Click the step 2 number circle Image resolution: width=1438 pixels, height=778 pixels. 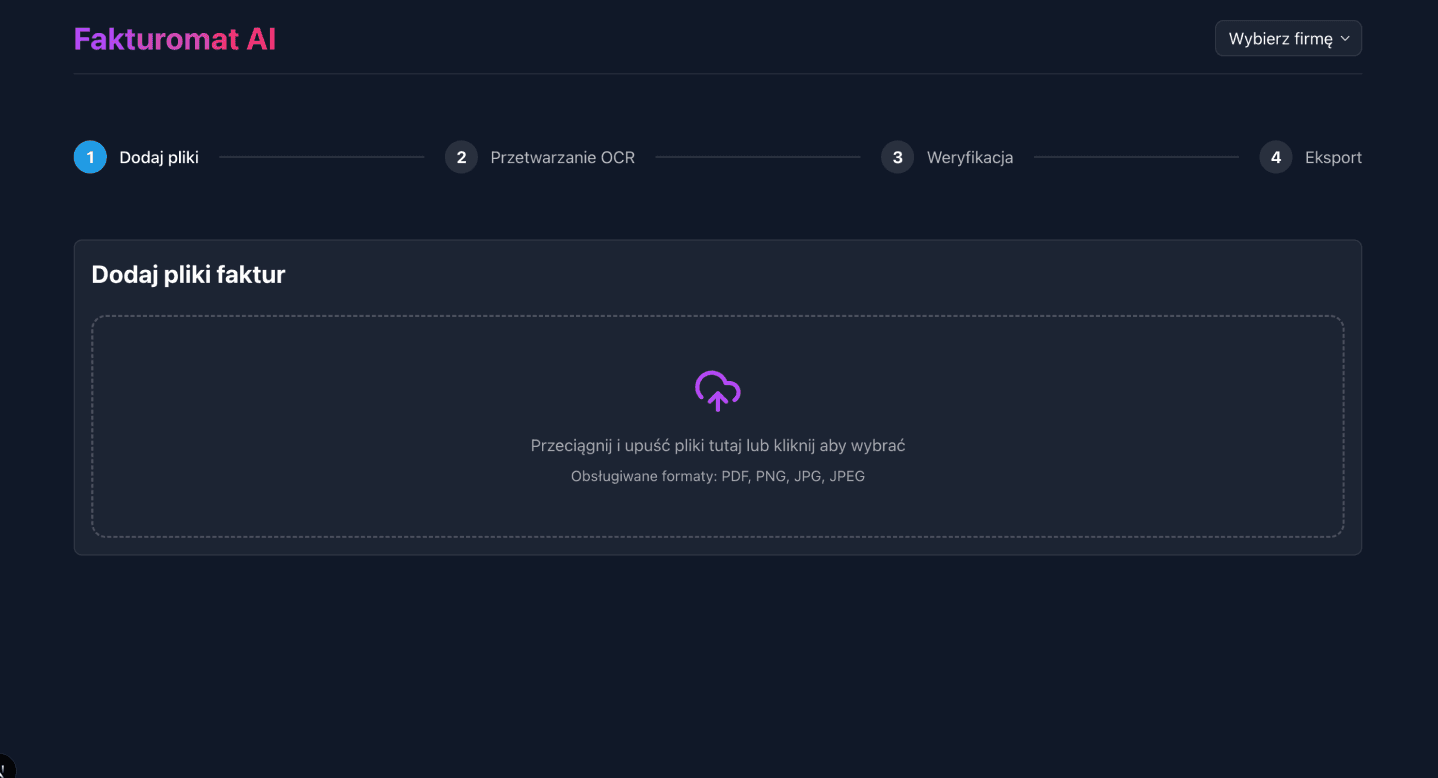pos(461,157)
